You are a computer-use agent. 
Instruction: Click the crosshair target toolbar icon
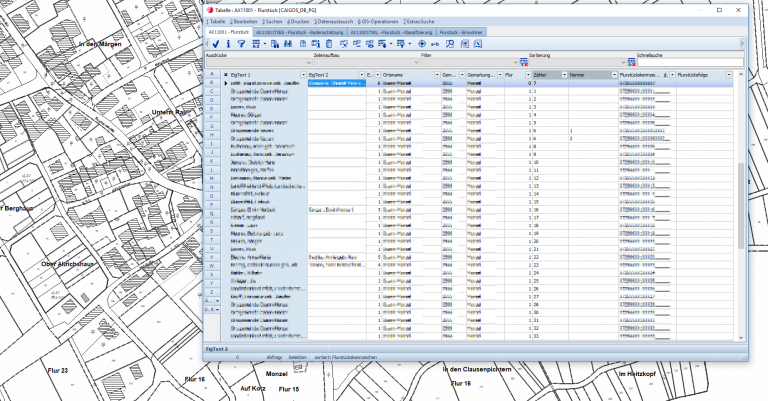[422, 44]
